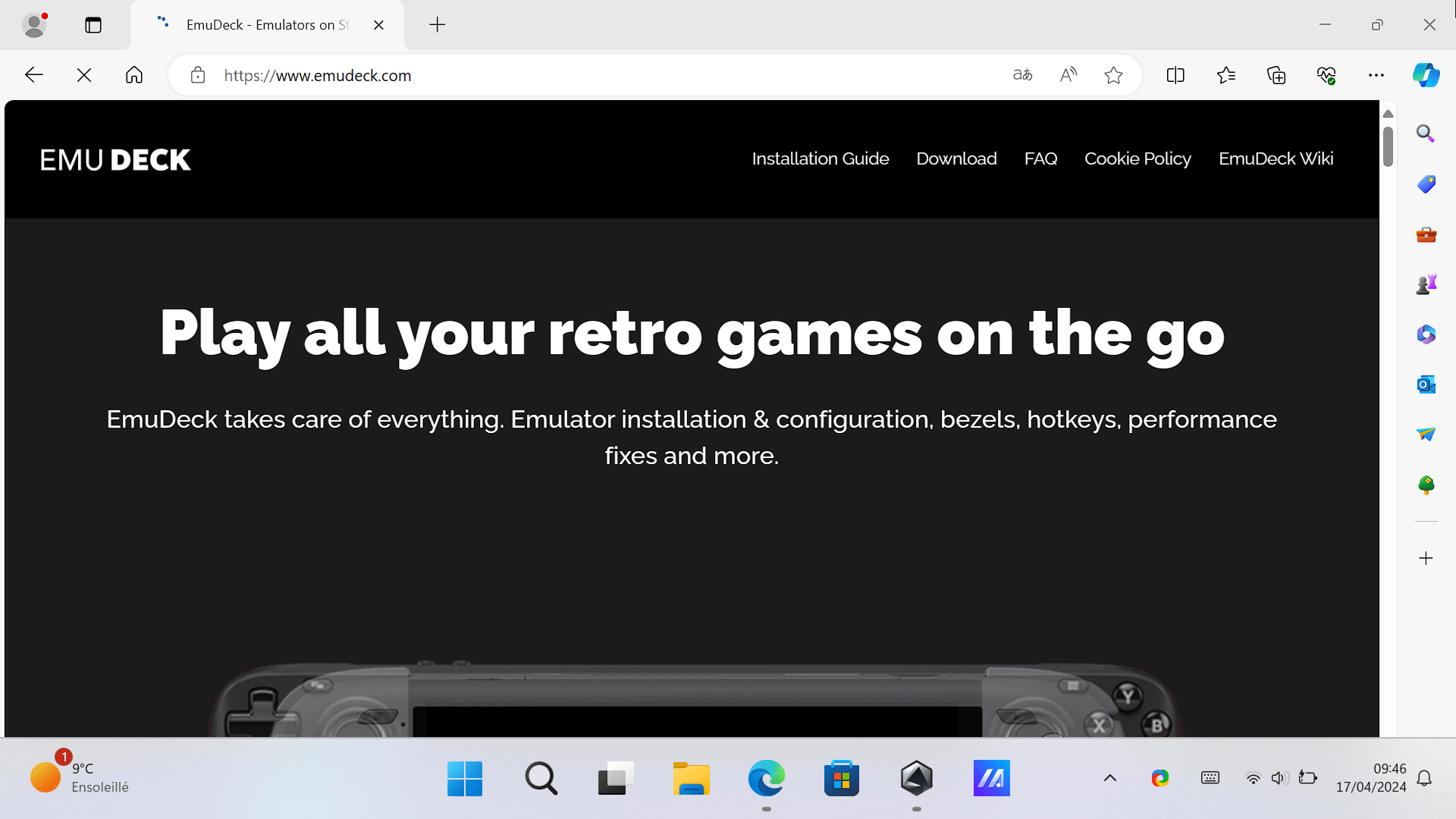Open sidebar Games chess icon
Image resolution: width=1456 pixels, height=819 pixels.
[x=1426, y=284]
